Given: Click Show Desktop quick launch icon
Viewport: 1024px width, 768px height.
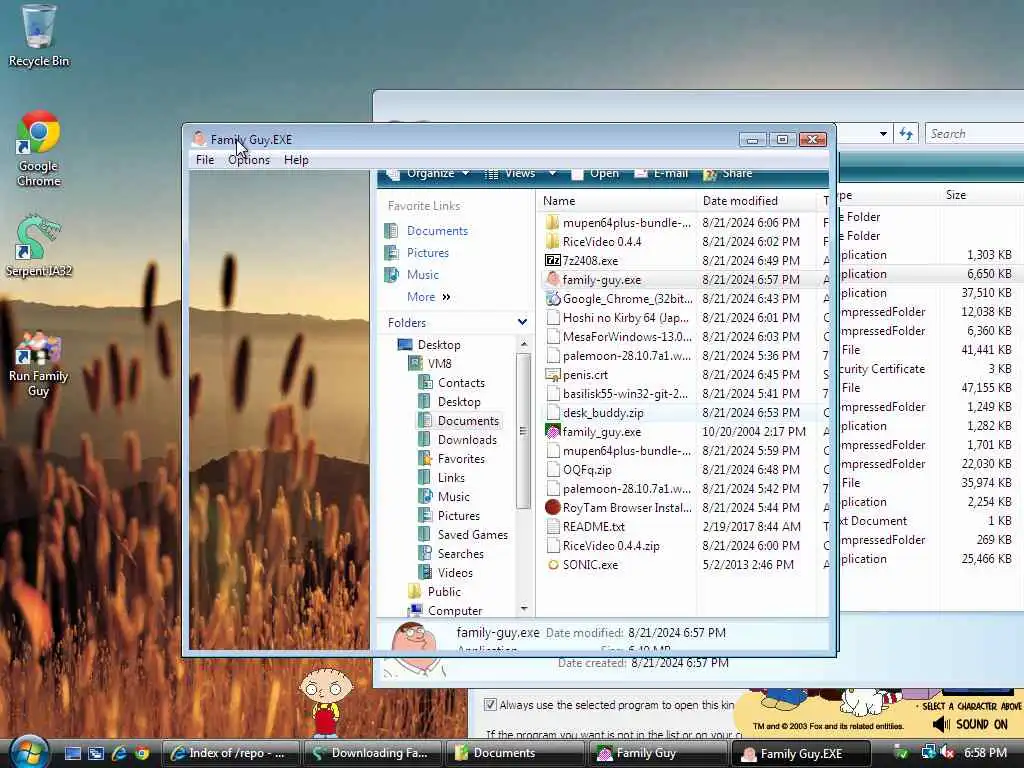Looking at the screenshot, I should (x=72, y=753).
